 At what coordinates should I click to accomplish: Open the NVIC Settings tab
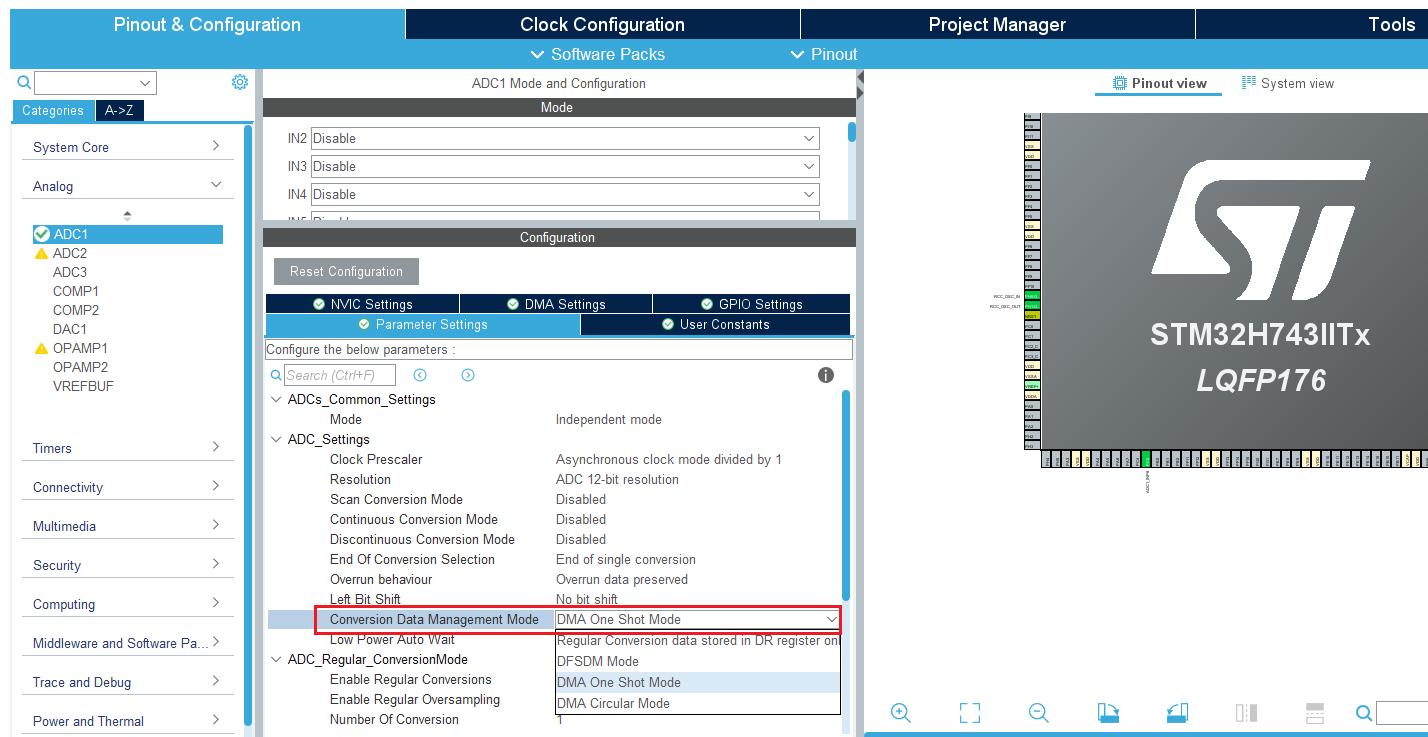(362, 304)
